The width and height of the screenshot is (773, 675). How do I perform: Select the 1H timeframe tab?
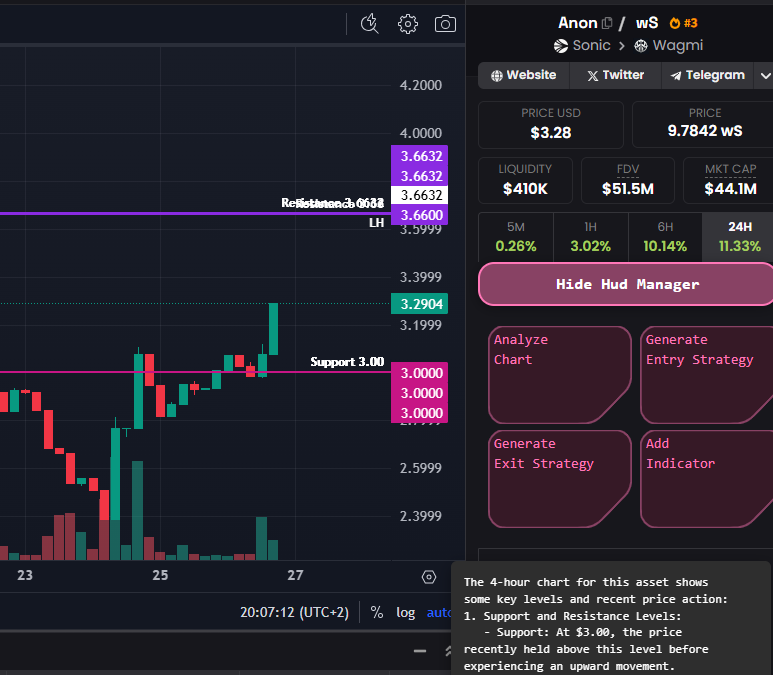point(591,237)
